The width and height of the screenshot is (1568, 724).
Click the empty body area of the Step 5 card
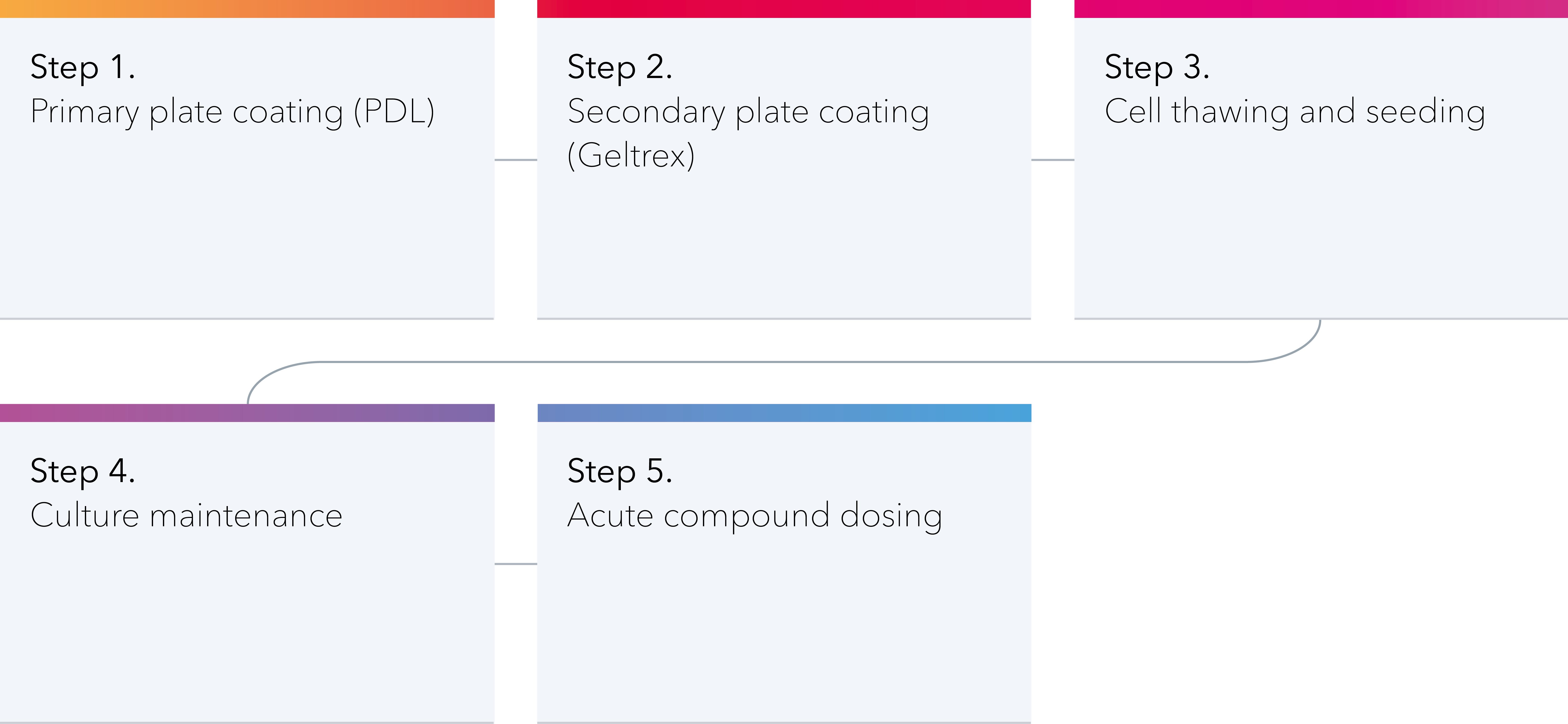pos(784,633)
